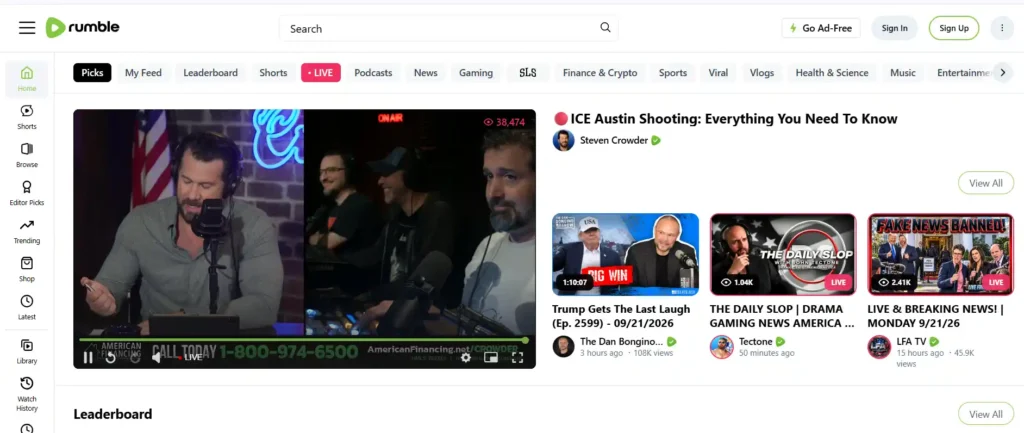Viewport: 1024px width, 433px height.
Task: Click the Sign Up button
Action: (953, 28)
